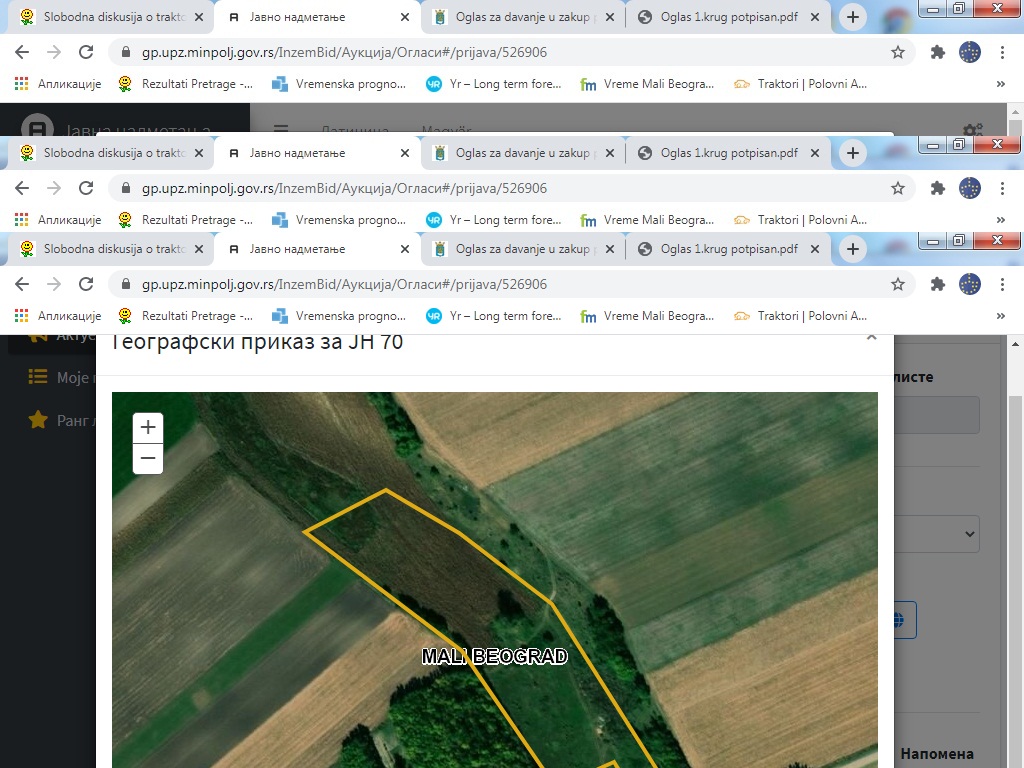Image resolution: width=1024 pixels, height=768 pixels.
Task: Close the Географски приказ dialog
Action: pos(871,338)
